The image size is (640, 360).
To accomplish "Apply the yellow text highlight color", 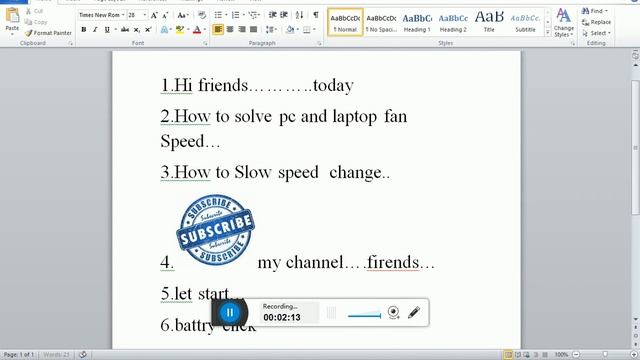I will point(180,29).
